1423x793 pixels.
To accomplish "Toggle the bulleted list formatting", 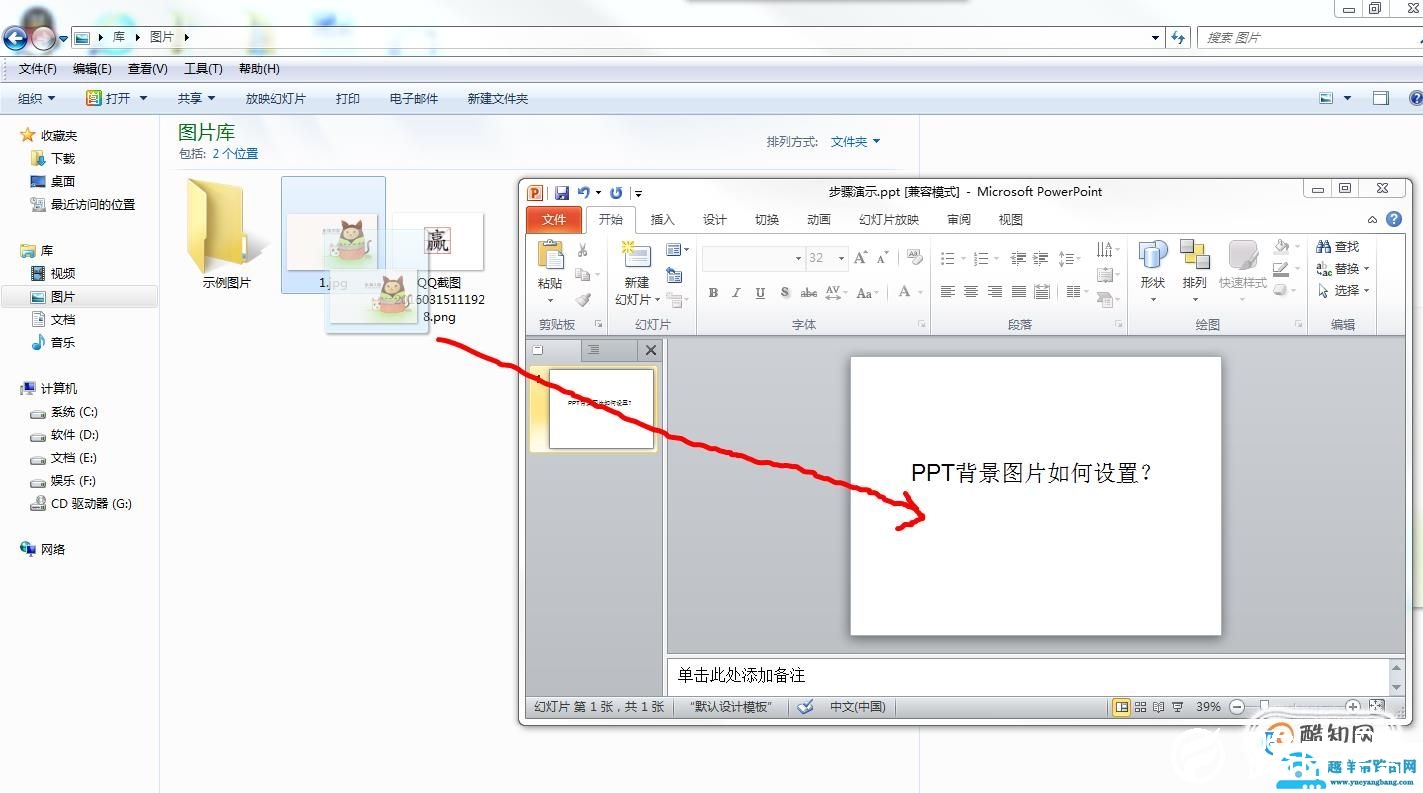I will (949, 258).
